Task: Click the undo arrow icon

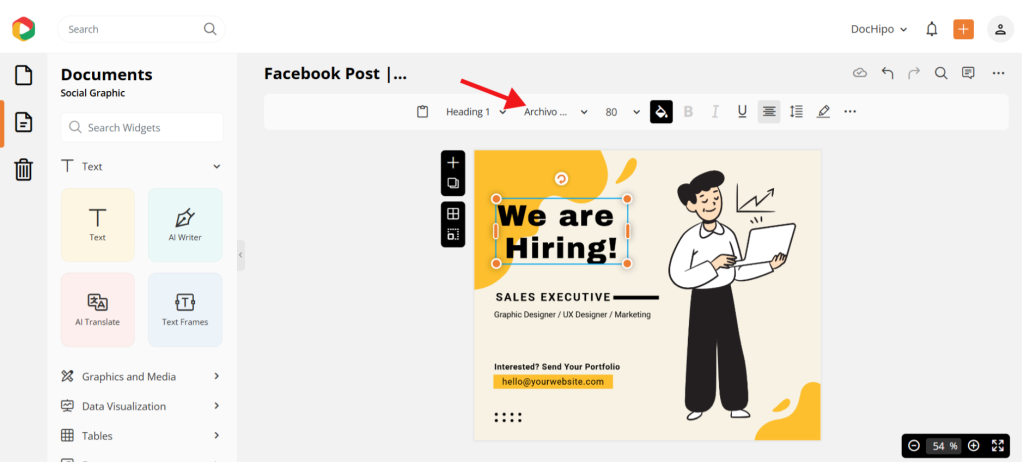Action: [887, 73]
